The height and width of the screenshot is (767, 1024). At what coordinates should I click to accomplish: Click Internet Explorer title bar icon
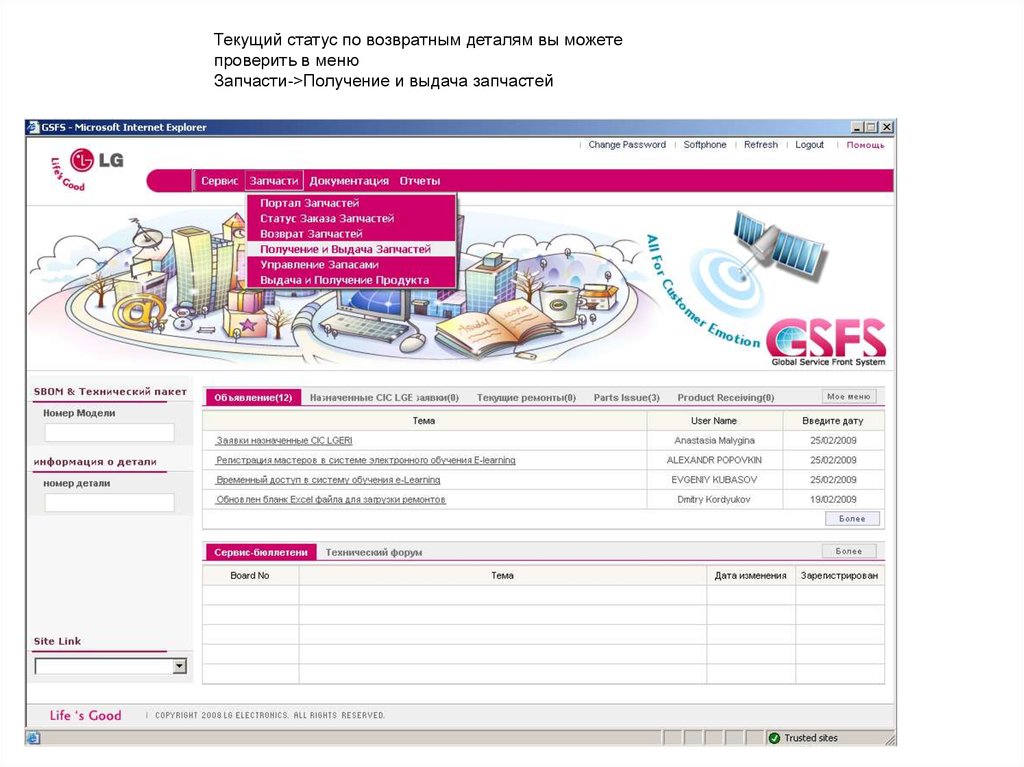pos(33,127)
